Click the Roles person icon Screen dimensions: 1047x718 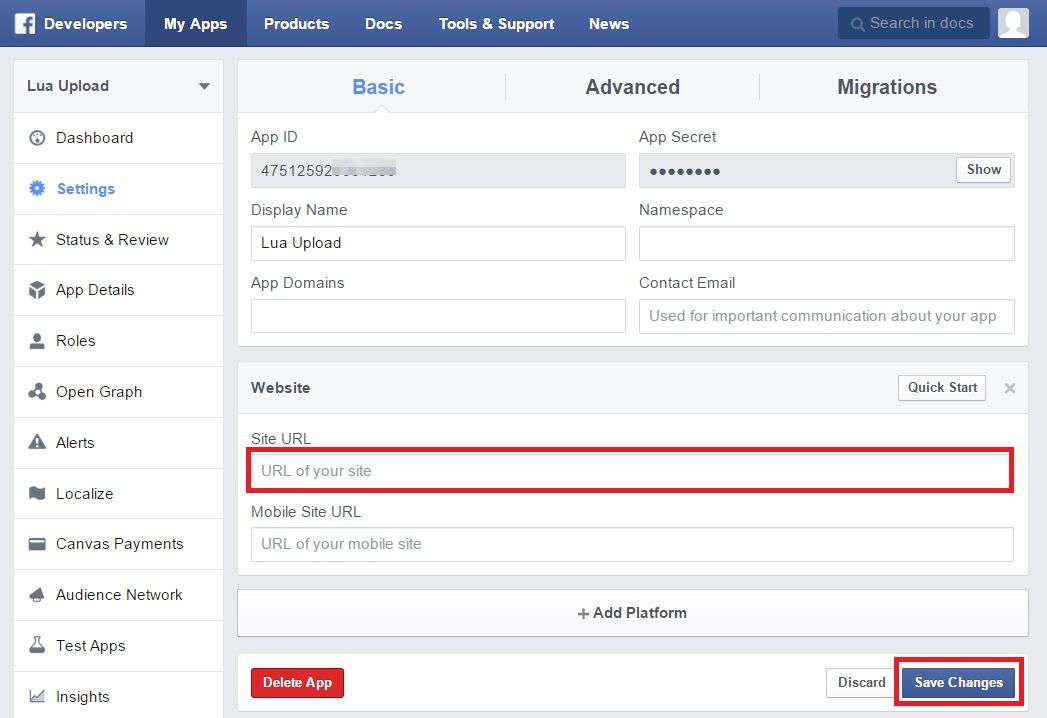(x=37, y=341)
